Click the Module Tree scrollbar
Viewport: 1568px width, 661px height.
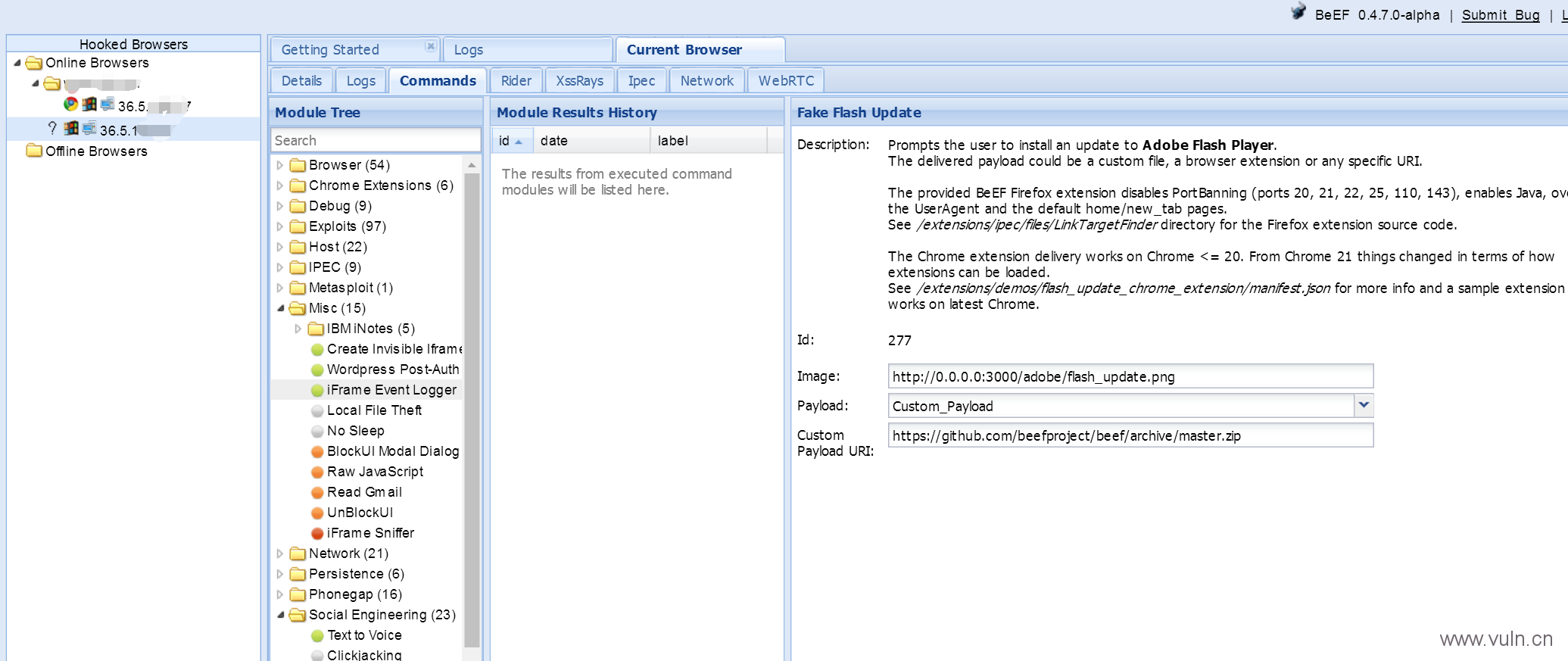tap(472, 409)
